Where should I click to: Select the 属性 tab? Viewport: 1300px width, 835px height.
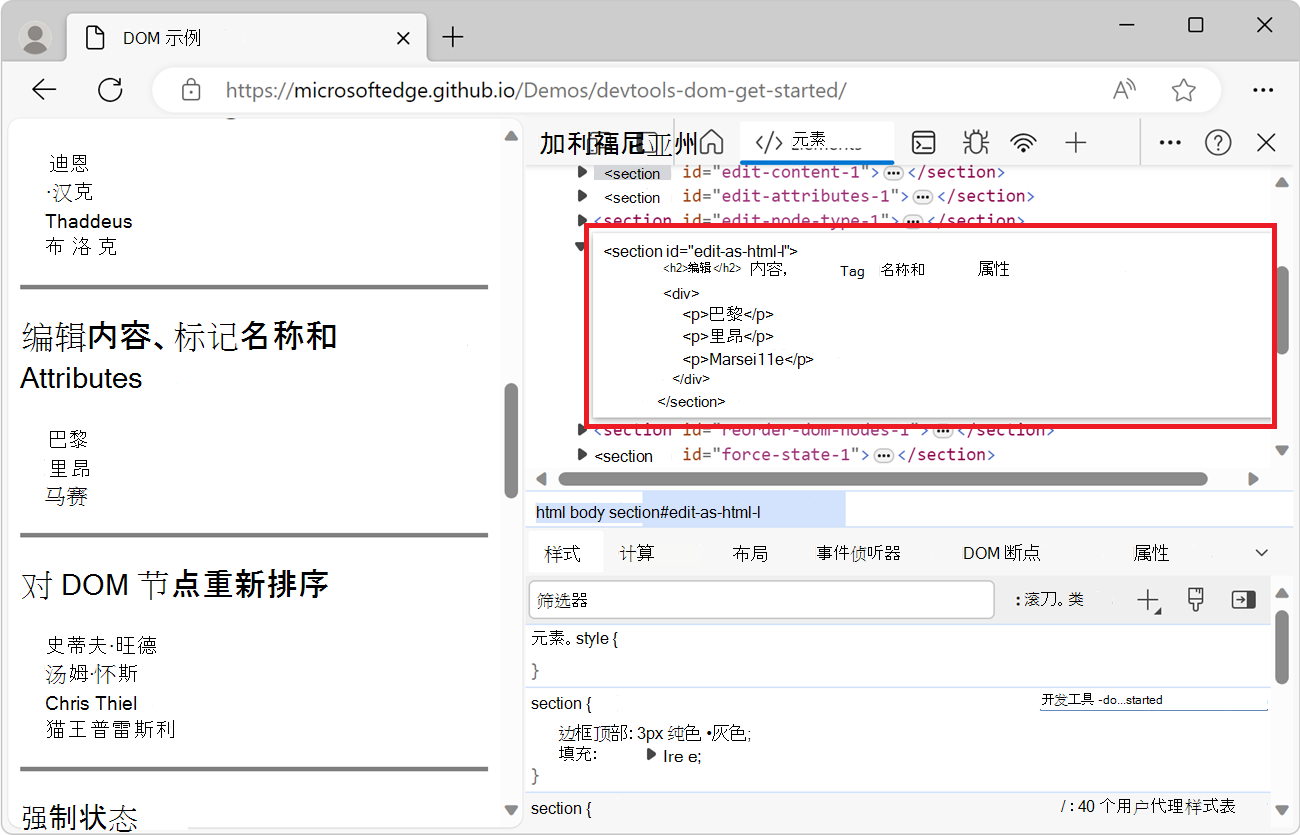(1151, 553)
